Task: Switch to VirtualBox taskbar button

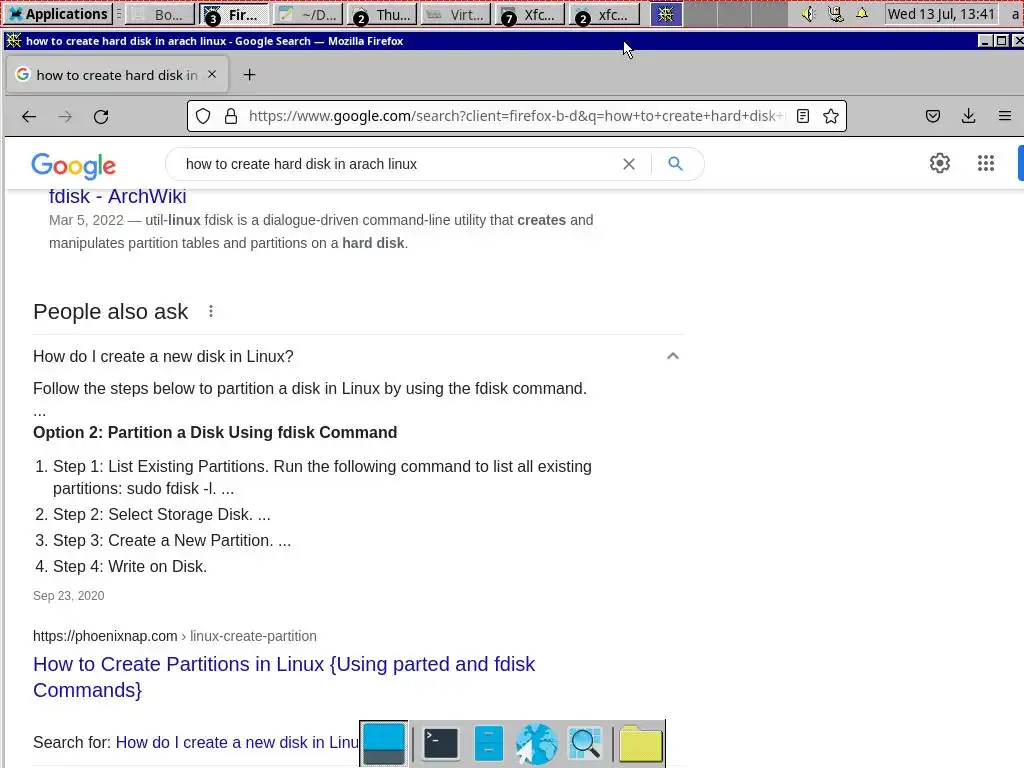Action: click(x=456, y=14)
